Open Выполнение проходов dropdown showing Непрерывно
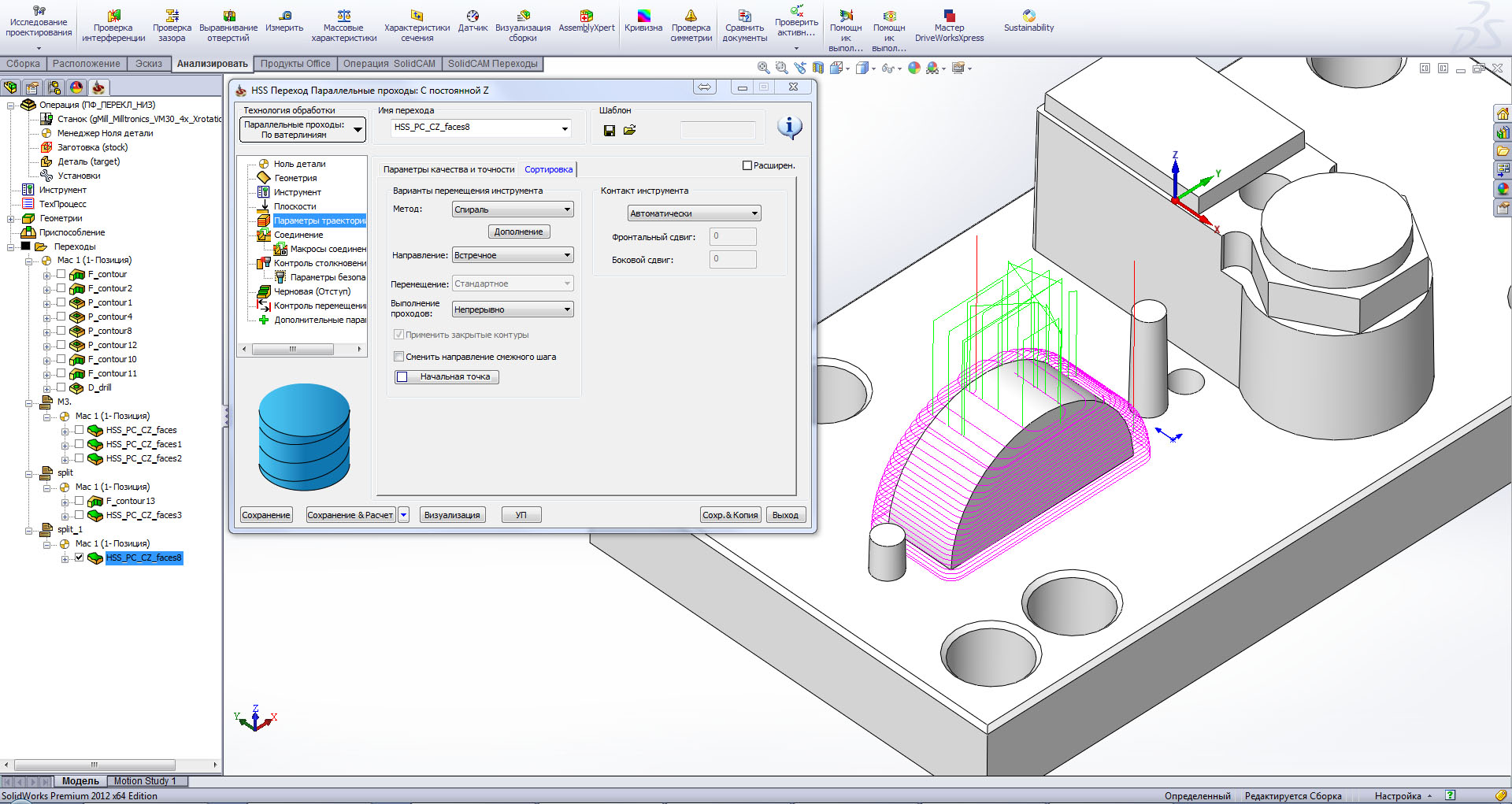This screenshot has width=1512, height=804. [x=513, y=309]
